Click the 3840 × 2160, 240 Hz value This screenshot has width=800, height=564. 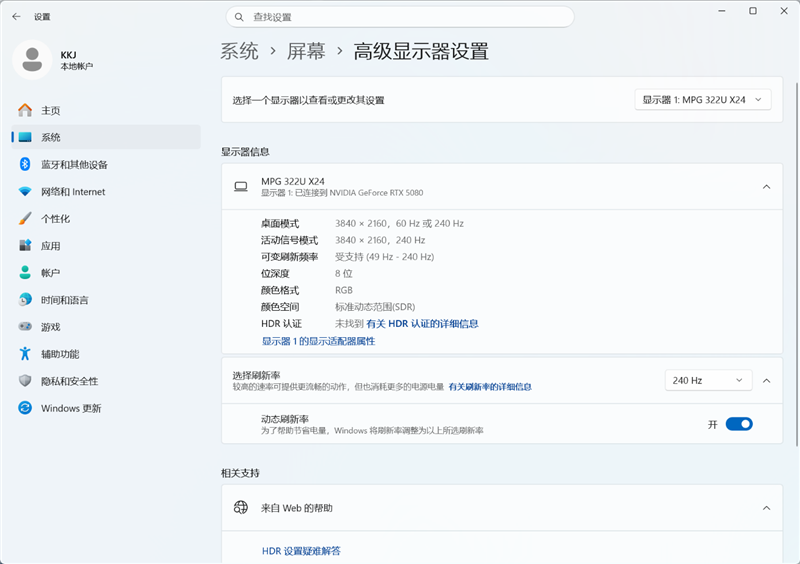(380, 240)
